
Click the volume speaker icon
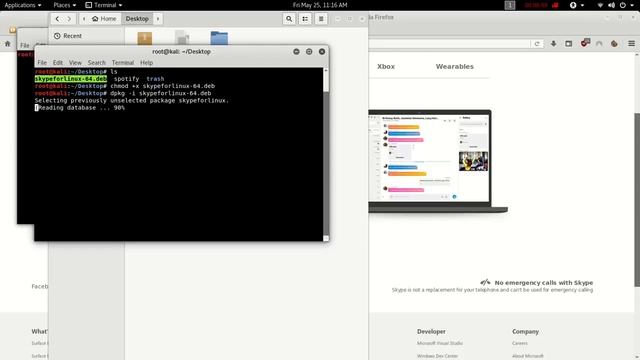coord(611,5)
